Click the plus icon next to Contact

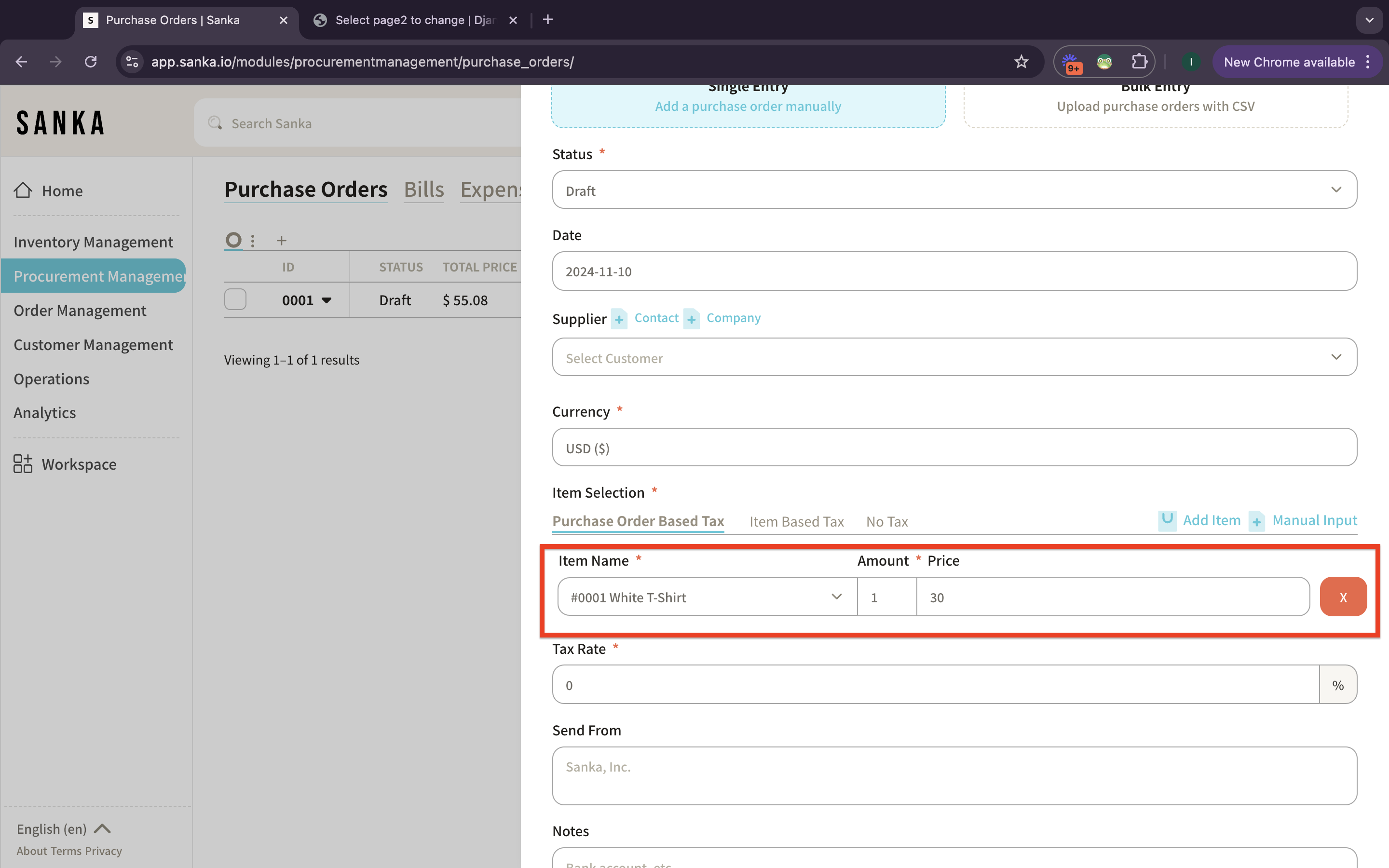[x=619, y=319]
